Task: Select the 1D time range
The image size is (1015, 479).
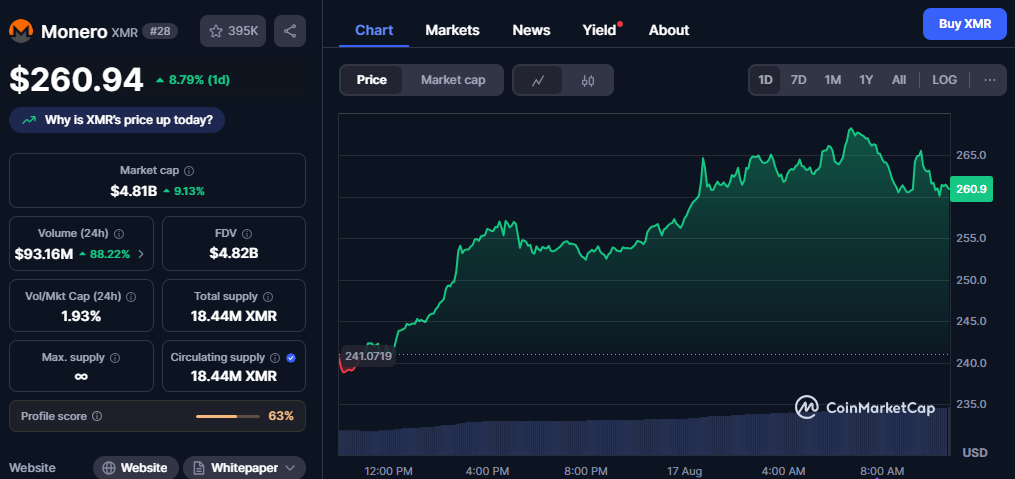Action: (765, 80)
